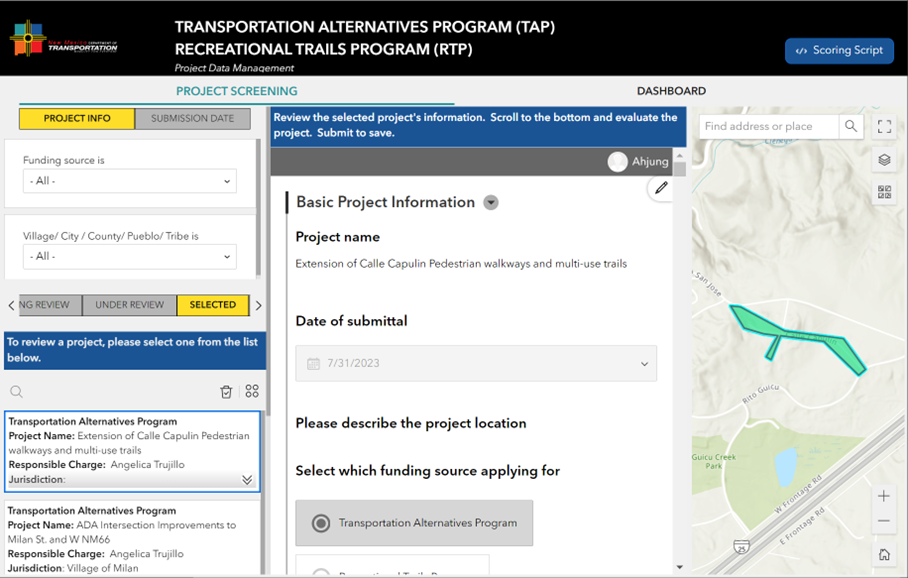Viewport: 908px width, 578px height.
Task: Click the clear selection trash icon
Action: (x=226, y=392)
